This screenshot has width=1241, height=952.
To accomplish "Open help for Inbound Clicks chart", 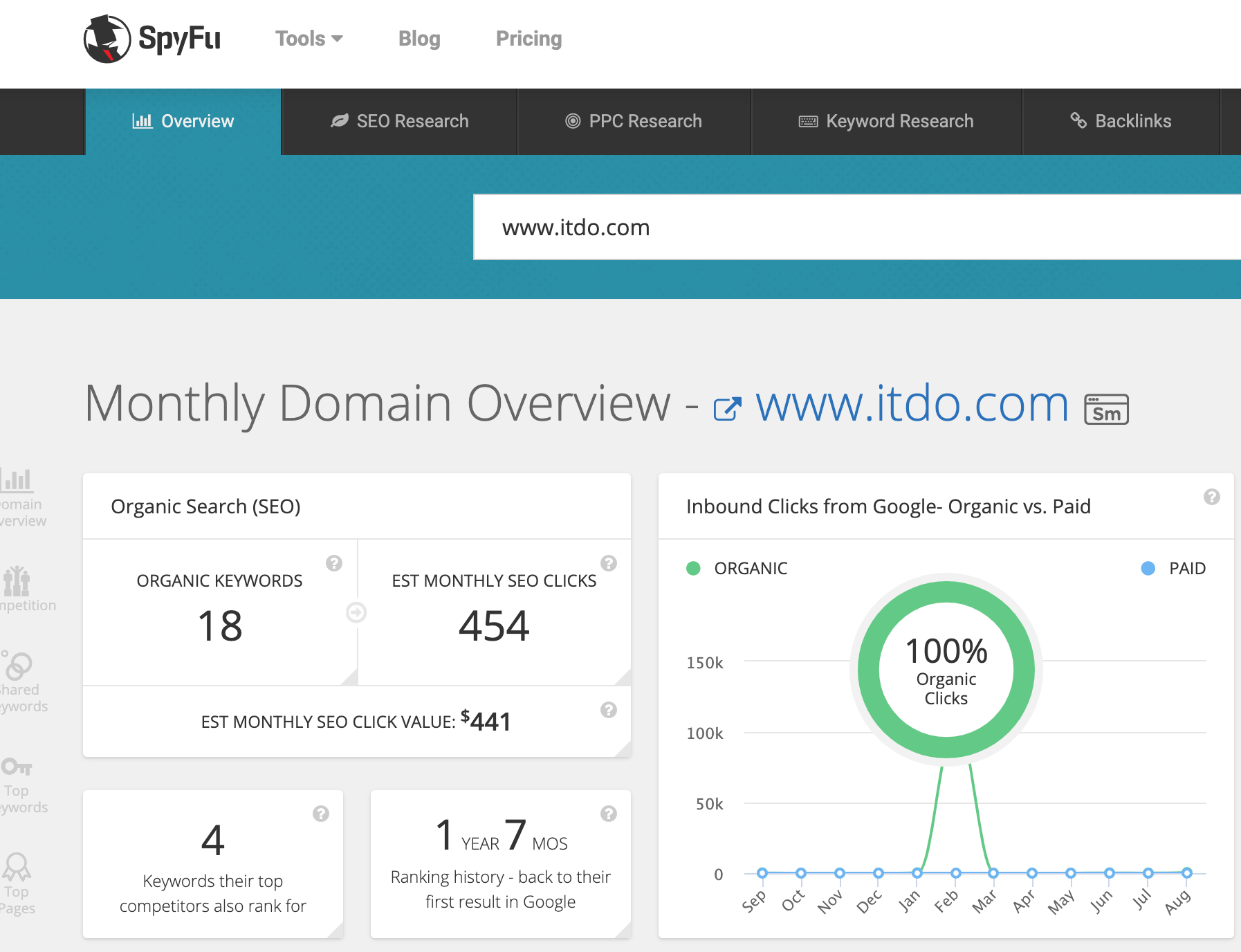I will [1212, 497].
